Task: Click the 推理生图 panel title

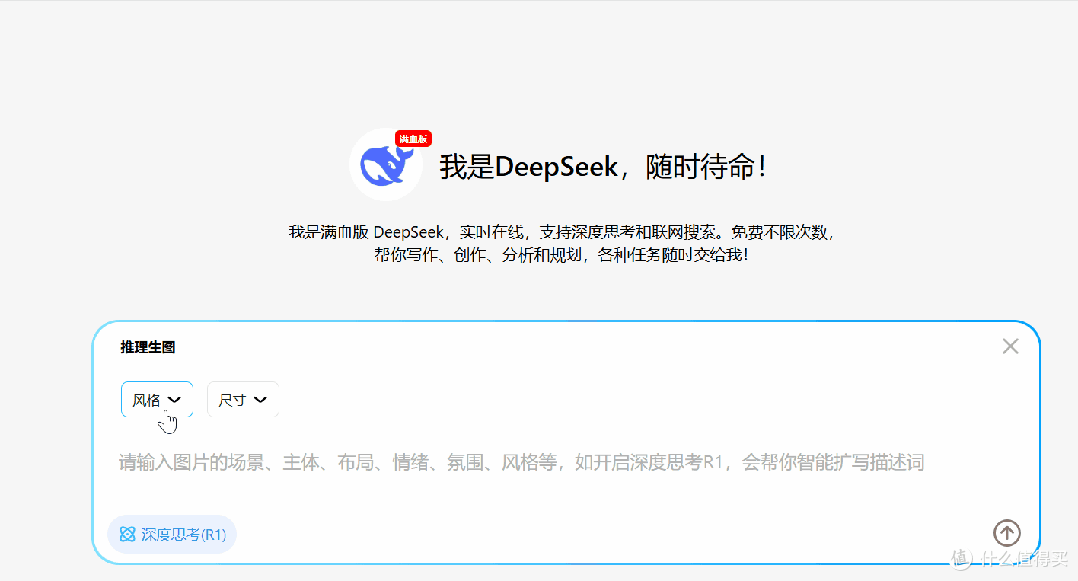Action: (x=148, y=347)
